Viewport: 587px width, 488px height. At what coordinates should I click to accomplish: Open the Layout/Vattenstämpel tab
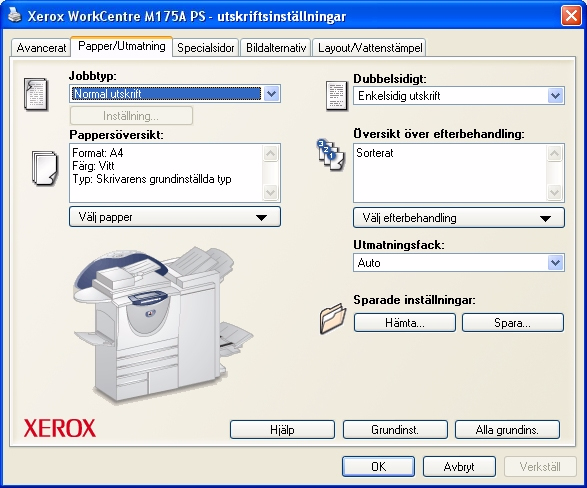370,48
